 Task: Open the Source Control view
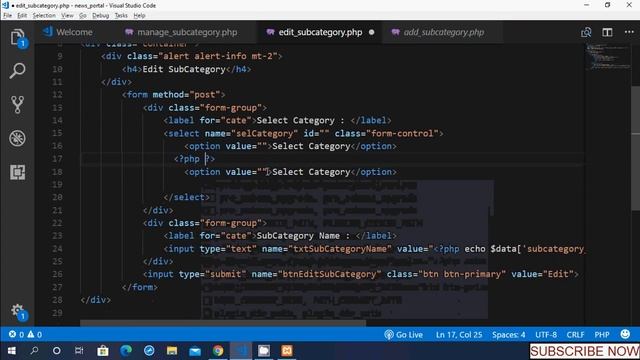pyautogui.click(x=17, y=104)
